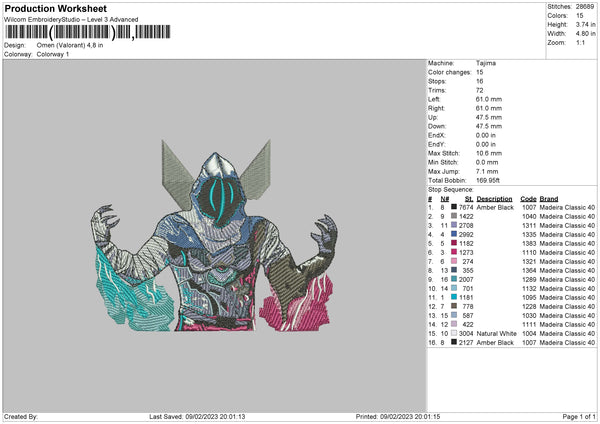
Task: Select the color swatch for code 1095
Action: 456,297
